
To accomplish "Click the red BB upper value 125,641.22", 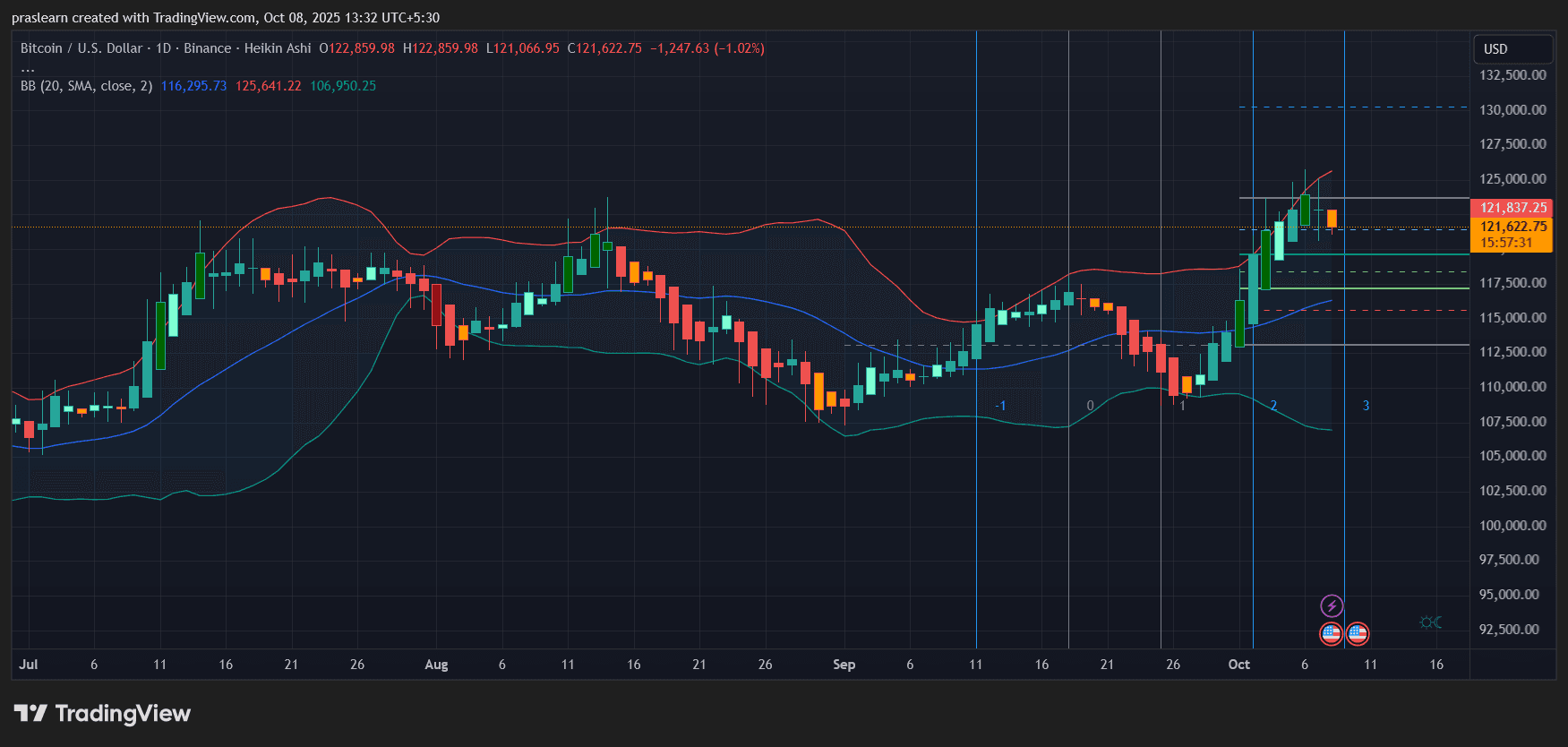I will click(x=268, y=86).
